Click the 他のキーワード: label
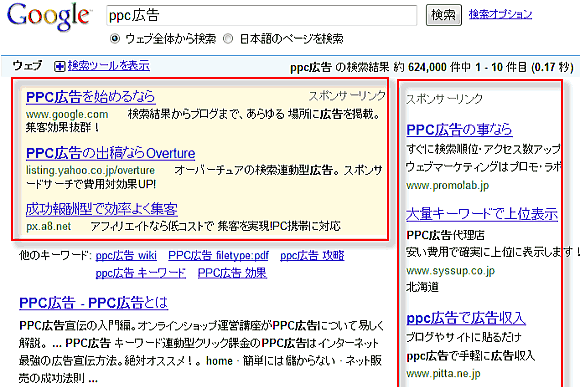This screenshot has width=580, height=387. [x=55, y=255]
